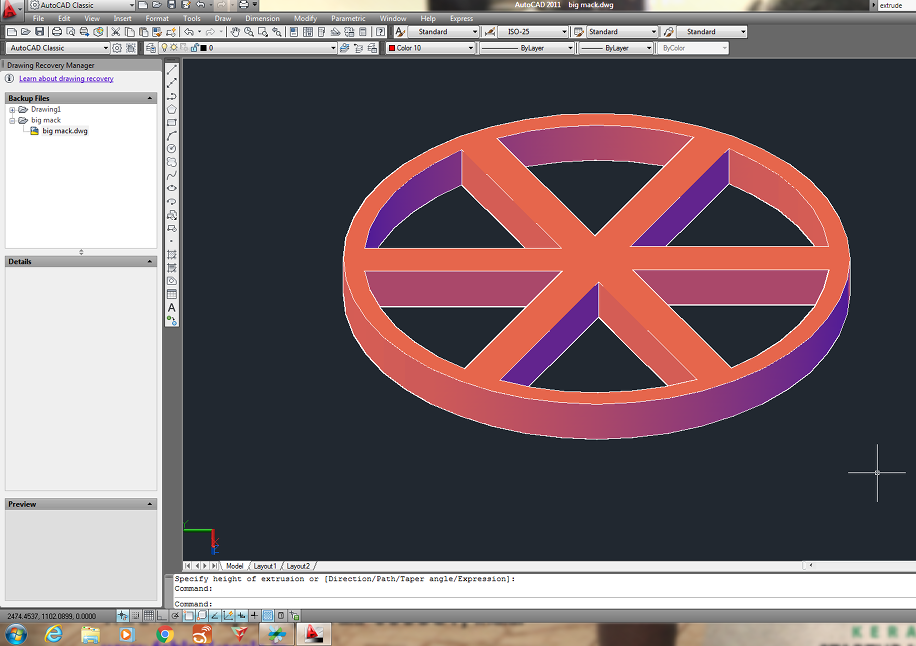The width and height of the screenshot is (916, 646).
Task: Click the extrude search box
Action: (x=896, y=5)
